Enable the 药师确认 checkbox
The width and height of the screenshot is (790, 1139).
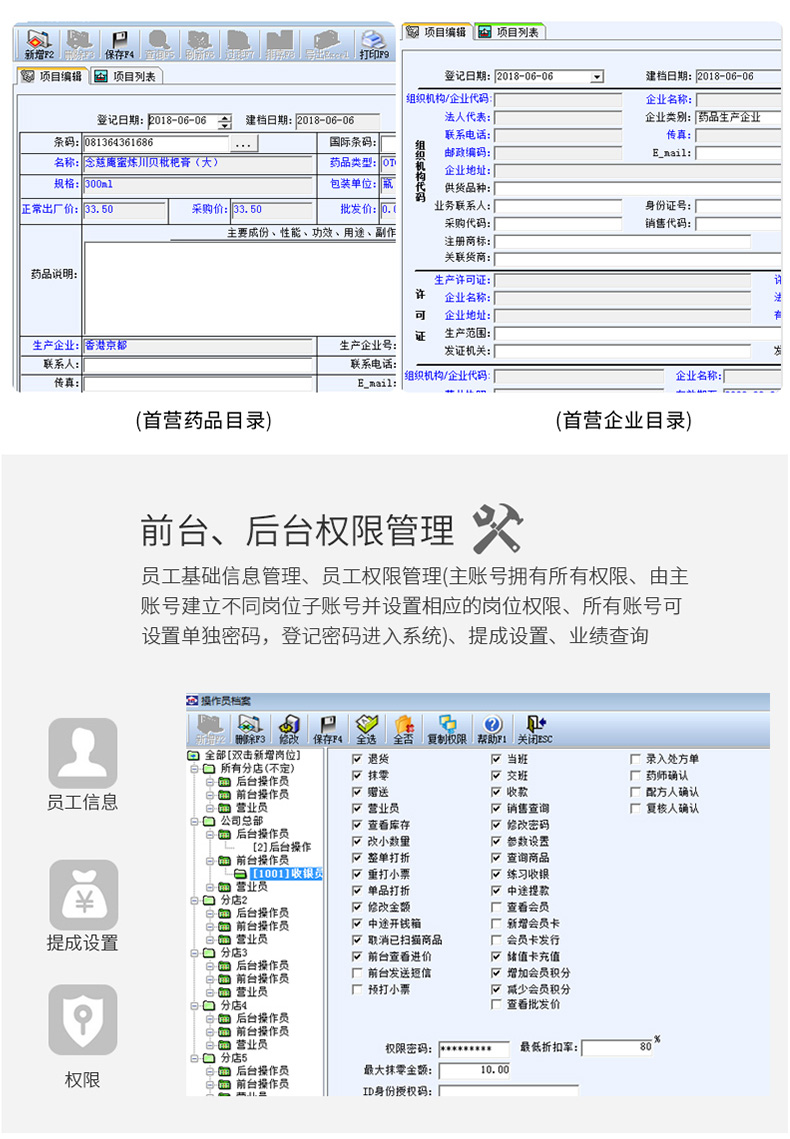pos(635,776)
